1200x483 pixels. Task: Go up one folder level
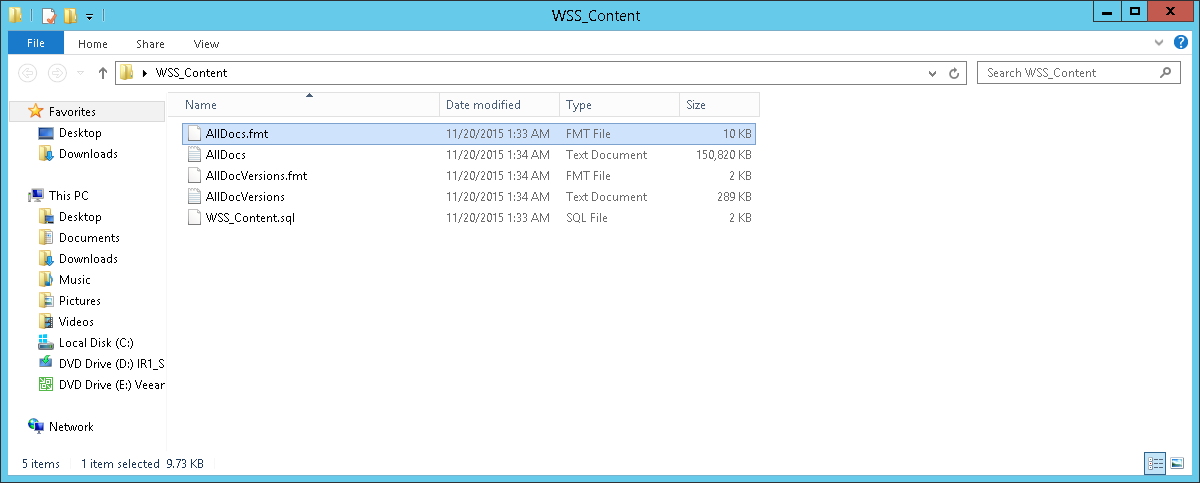[x=103, y=73]
